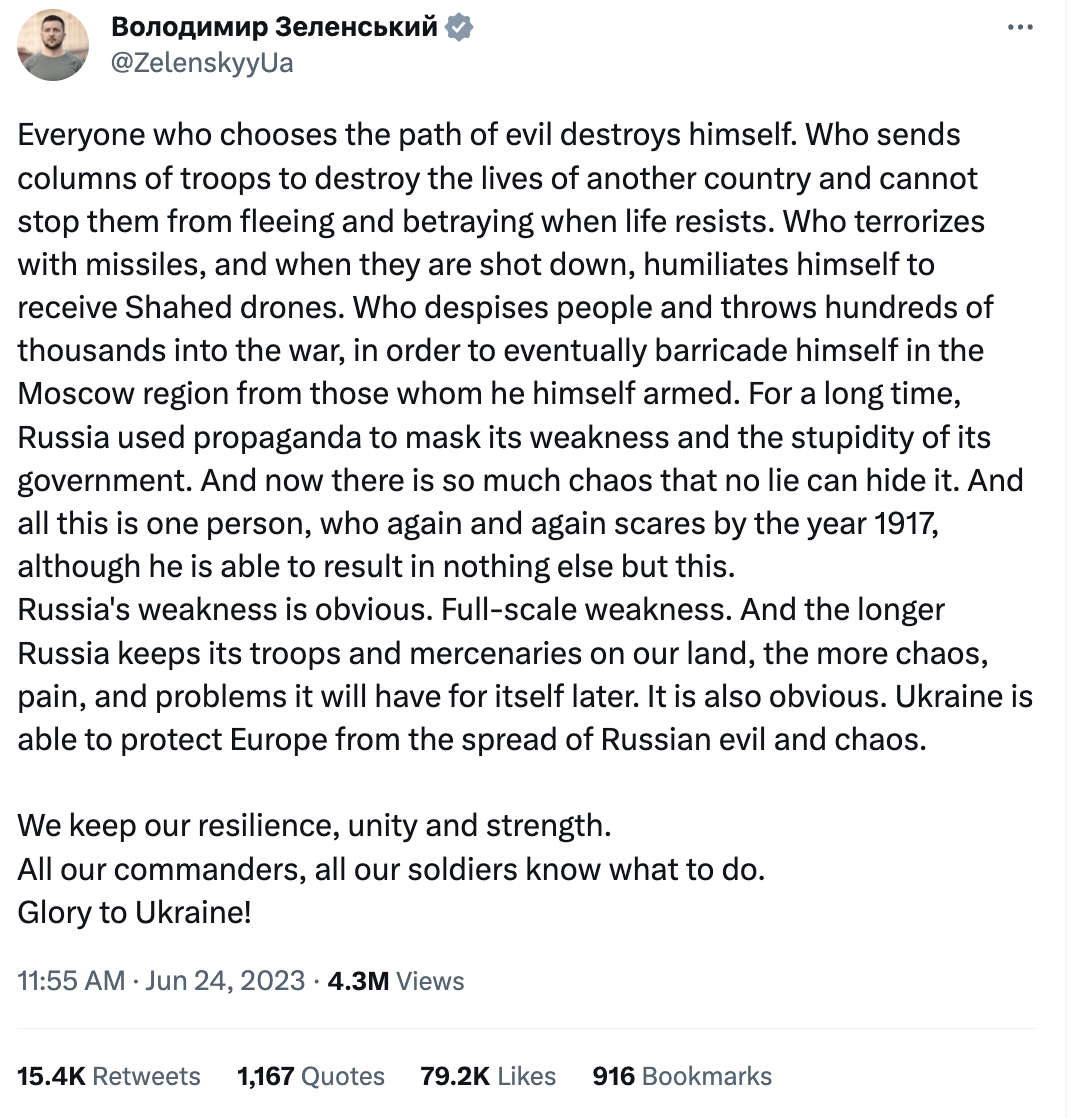
Task: Click the blue verified badge icon
Action: click(459, 27)
